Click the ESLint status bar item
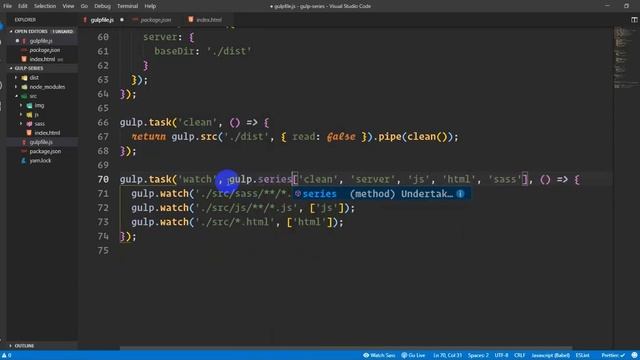Image resolution: width=640 pixels, height=360 pixels. (x=582, y=356)
